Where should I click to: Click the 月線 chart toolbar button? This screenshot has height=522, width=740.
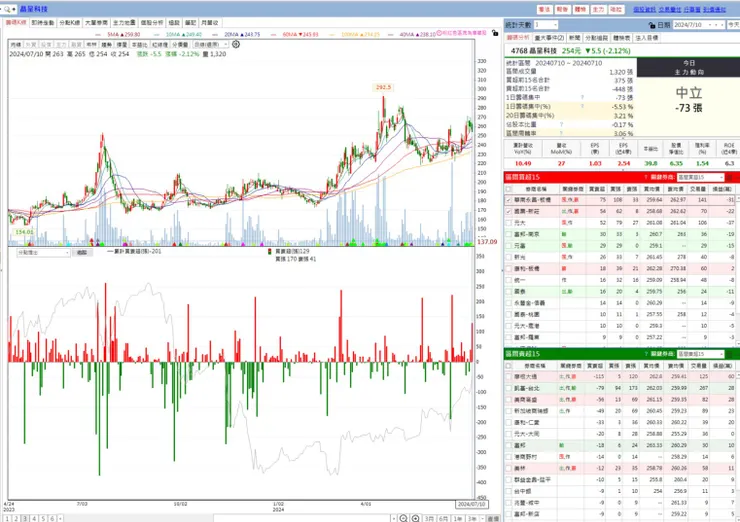pyautogui.click(x=16, y=44)
